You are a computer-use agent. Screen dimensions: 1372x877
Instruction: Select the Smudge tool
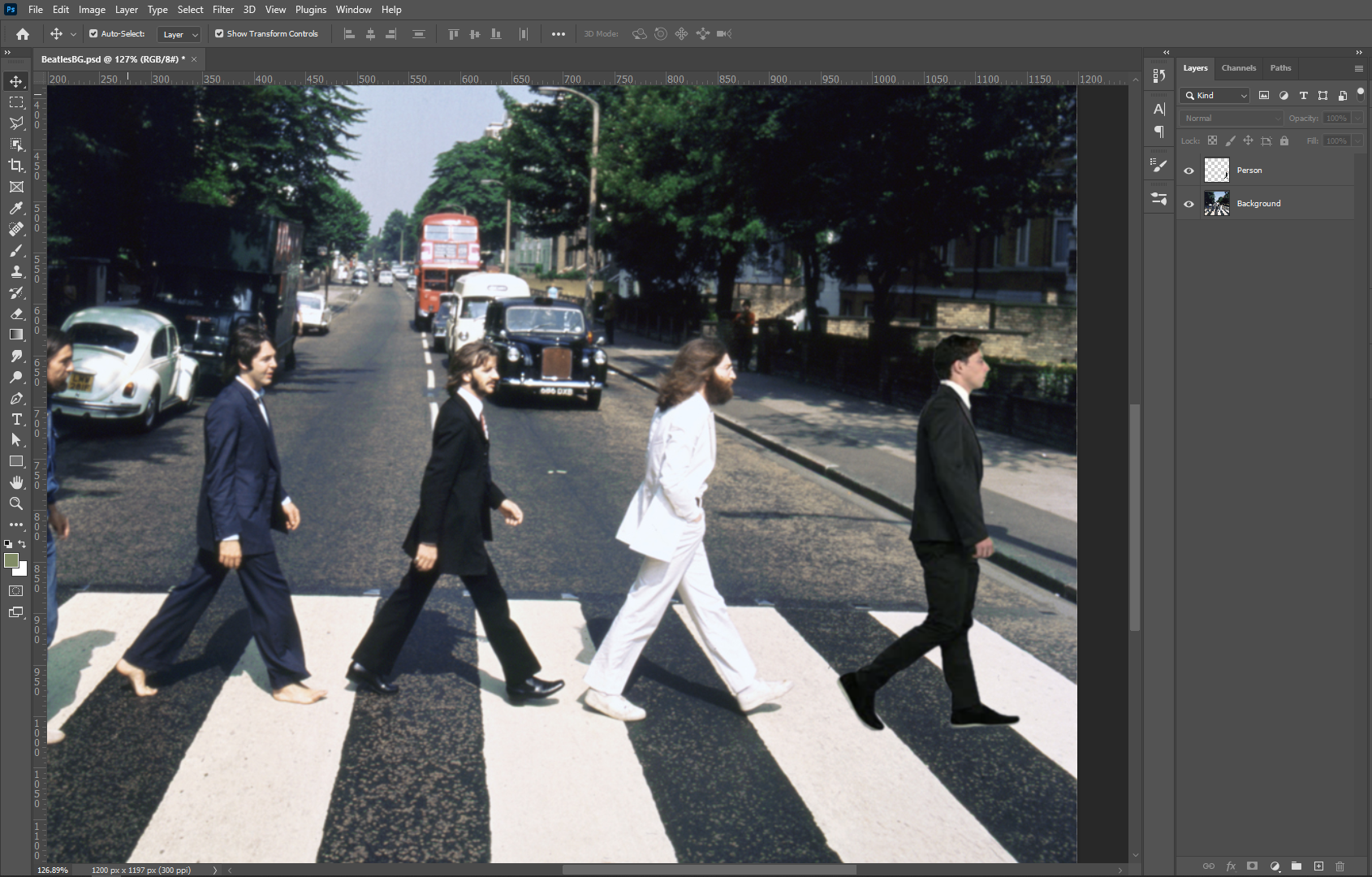[16, 356]
